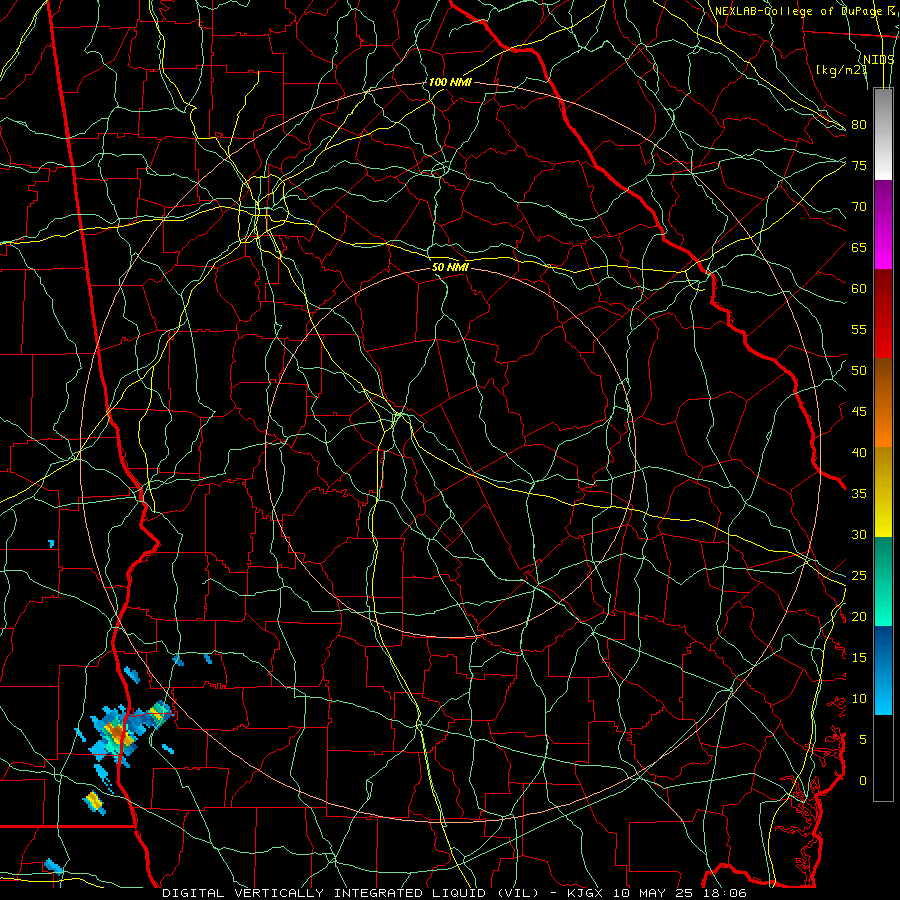Click the 25 value on the color scale
Screen dimensions: 900x900
click(x=859, y=576)
